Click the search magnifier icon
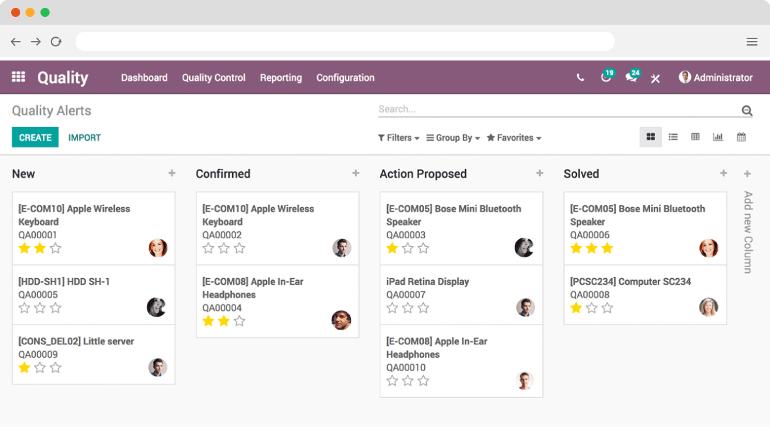The image size is (770, 439). coord(747,110)
